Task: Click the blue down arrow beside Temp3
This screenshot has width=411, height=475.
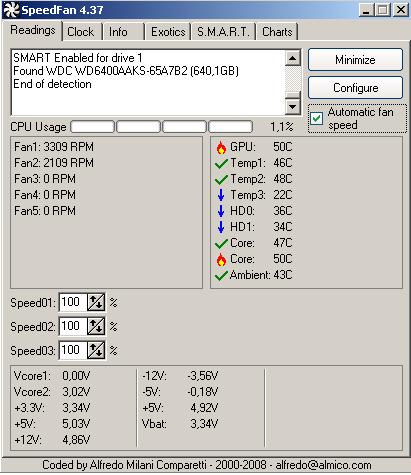Action: (x=221, y=195)
